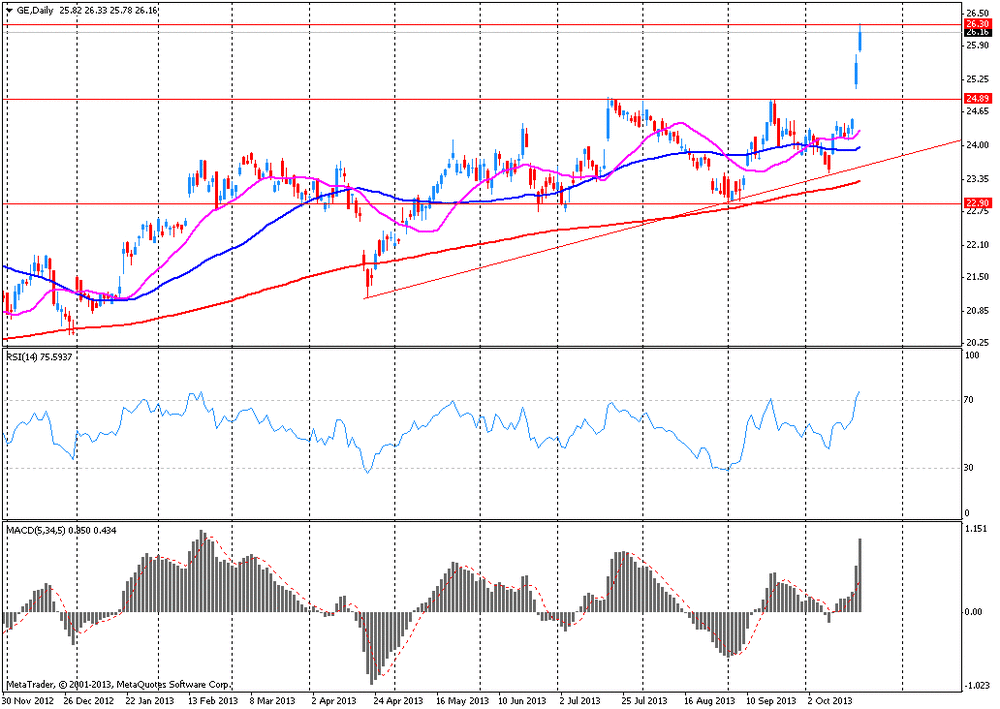Click the 26.50 price axis value
The image size is (1000, 709).
click(x=977, y=13)
